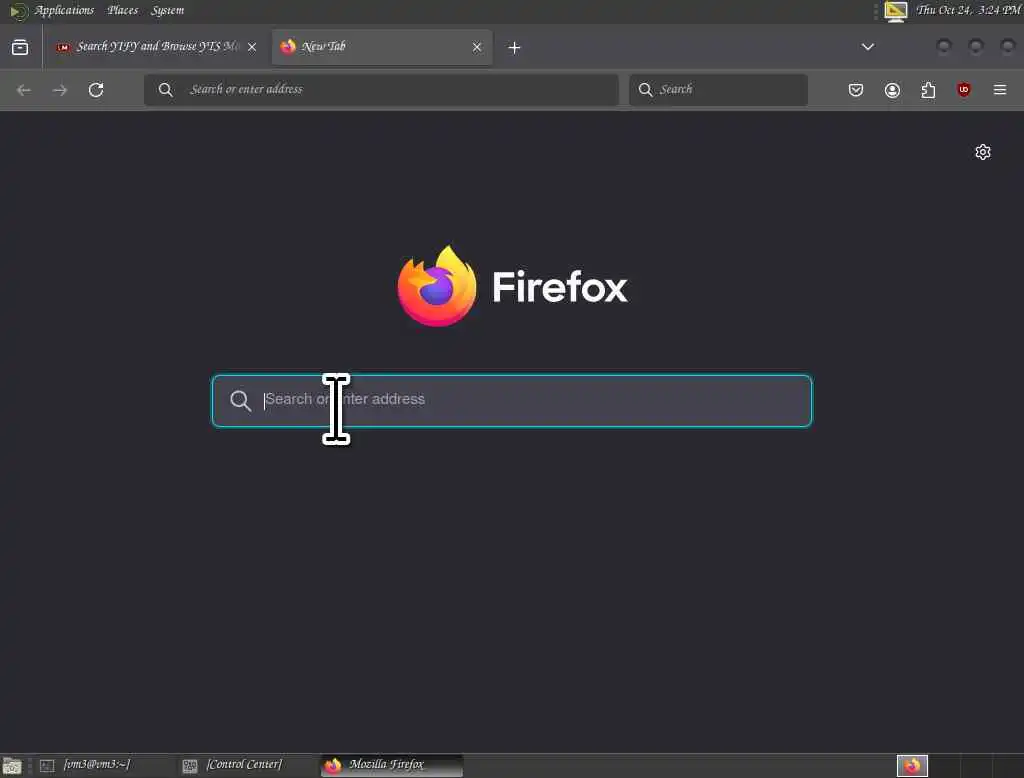Image resolution: width=1024 pixels, height=778 pixels.
Task: Click the magnifier icon in the center search field
Action: 240,400
